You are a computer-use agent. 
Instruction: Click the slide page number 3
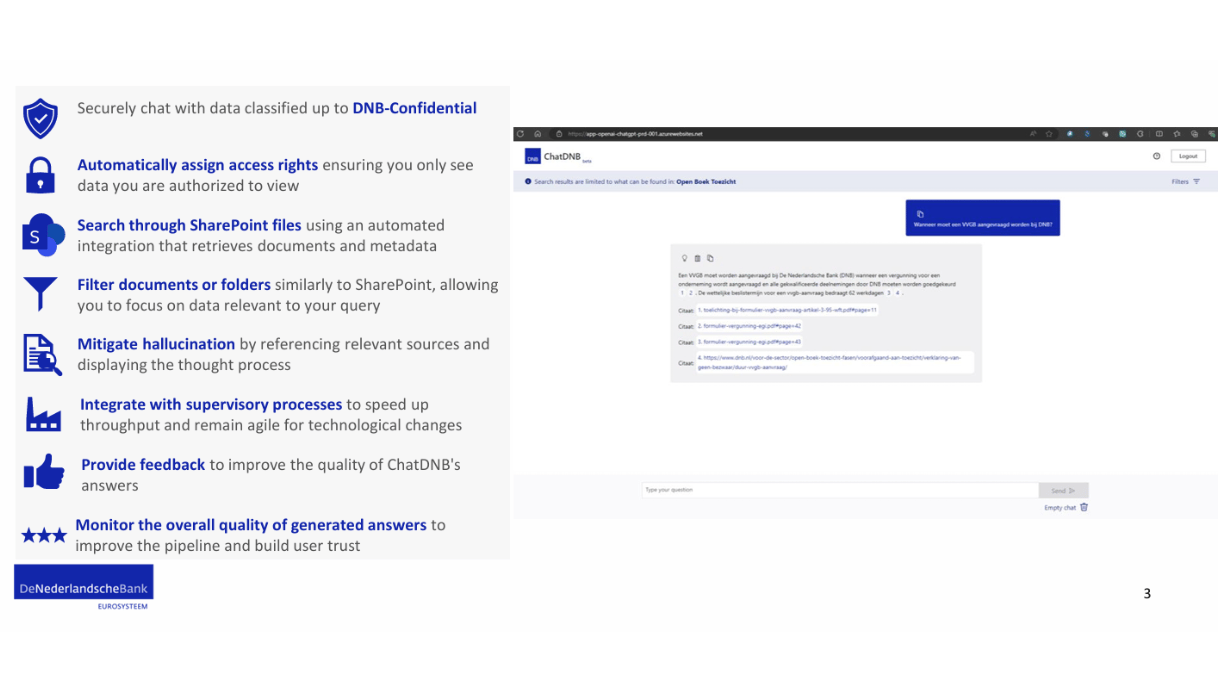point(1147,593)
